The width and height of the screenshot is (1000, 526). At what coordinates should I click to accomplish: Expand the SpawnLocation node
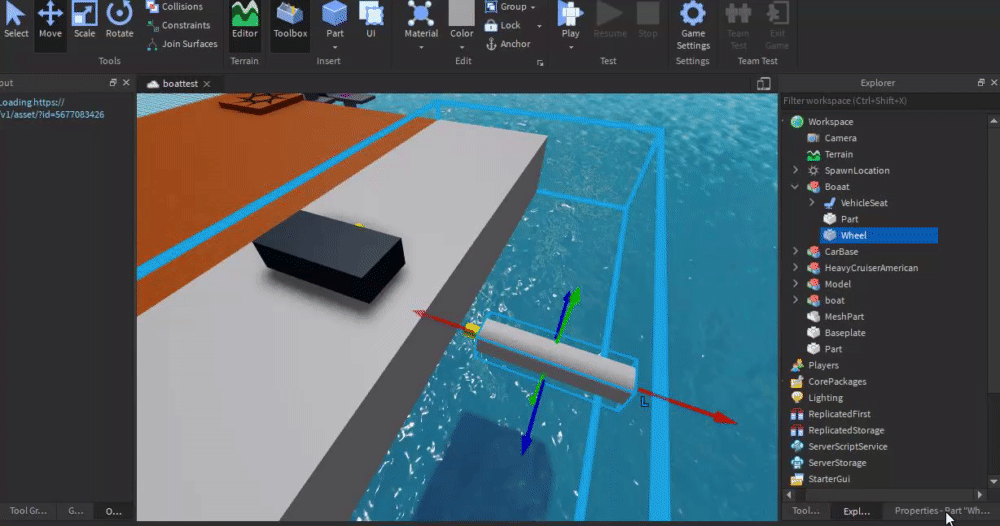(x=795, y=170)
